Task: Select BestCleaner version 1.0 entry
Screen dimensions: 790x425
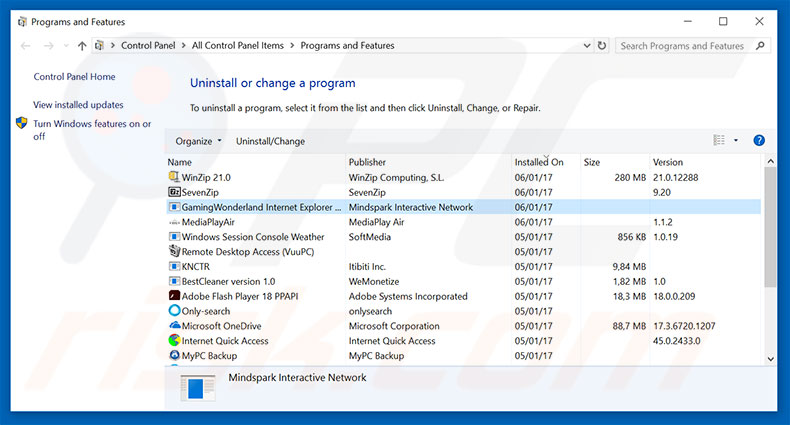Action: (x=228, y=281)
